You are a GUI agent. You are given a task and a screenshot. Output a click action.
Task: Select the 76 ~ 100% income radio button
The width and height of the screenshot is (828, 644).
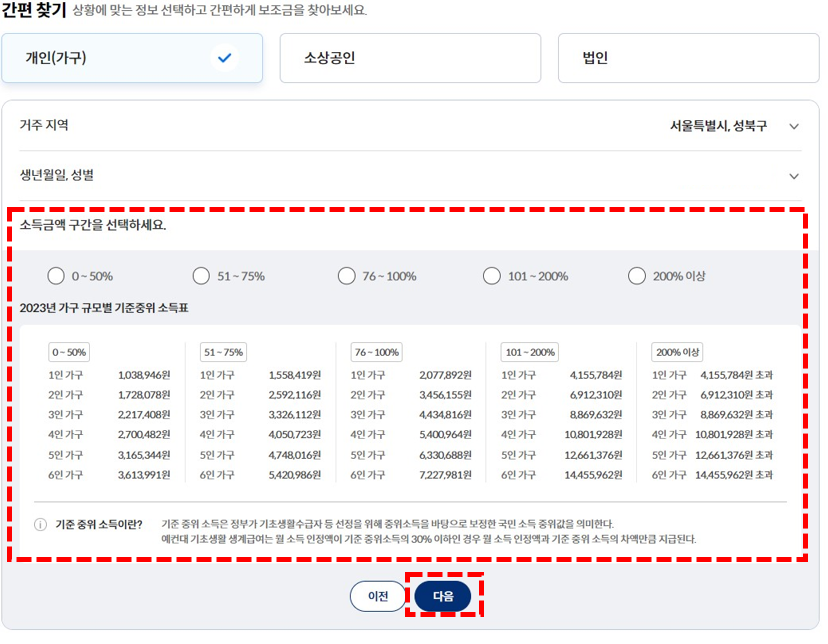[346, 275]
